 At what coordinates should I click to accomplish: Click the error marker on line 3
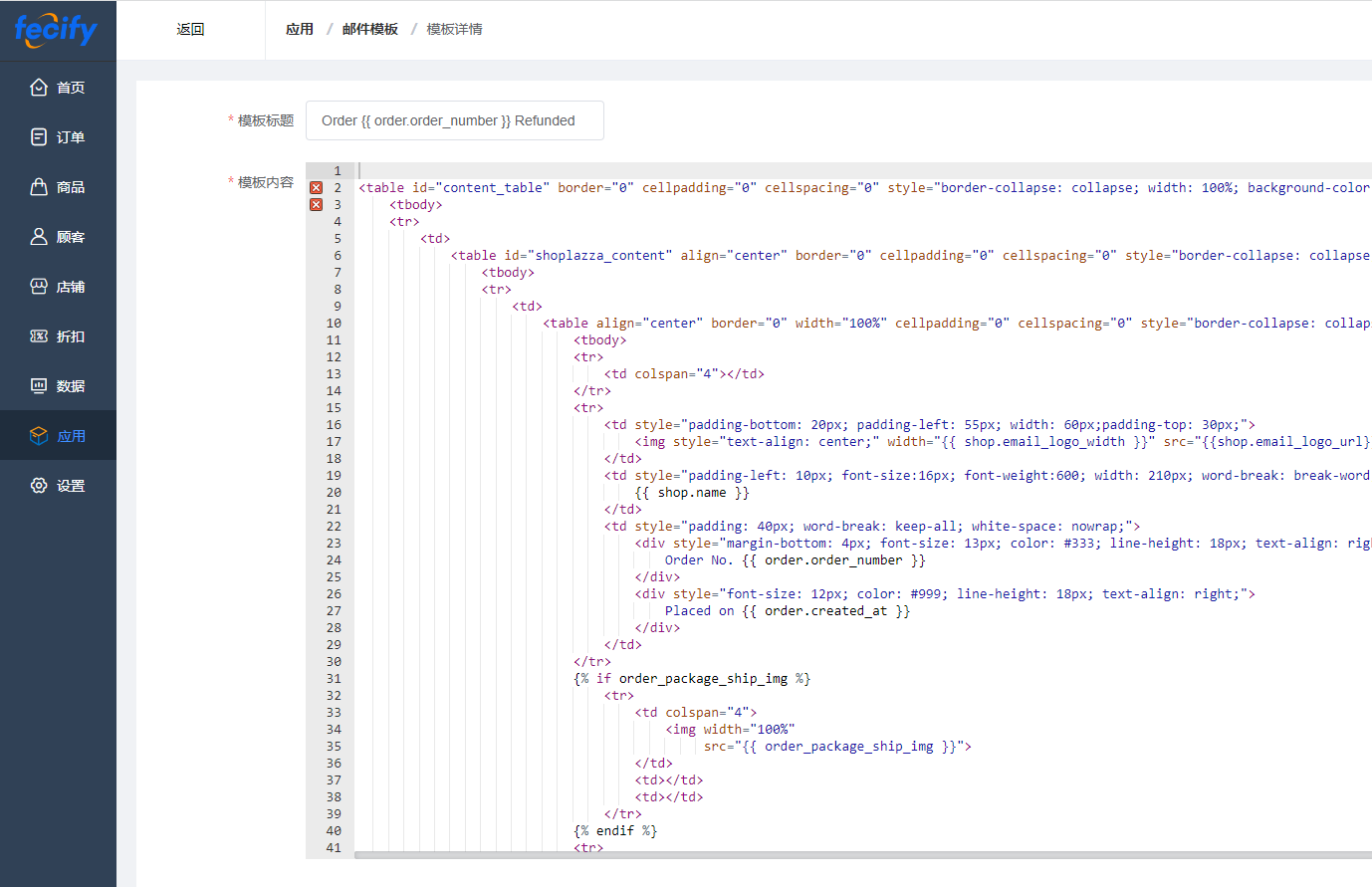point(316,205)
